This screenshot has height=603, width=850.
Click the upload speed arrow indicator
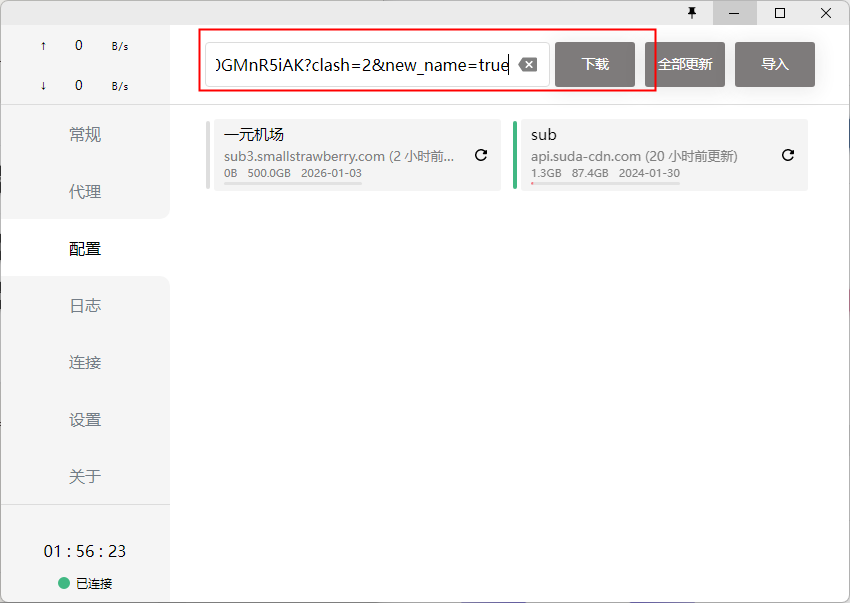pos(43,46)
